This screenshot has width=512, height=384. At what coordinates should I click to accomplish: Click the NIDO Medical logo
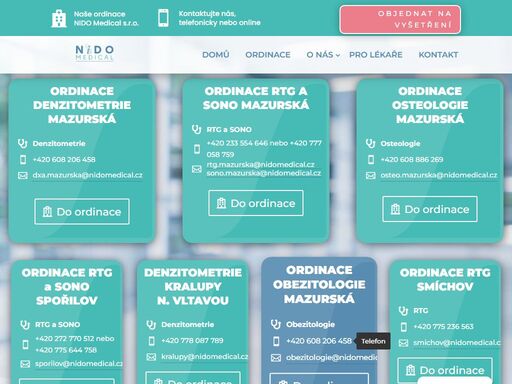tap(95, 53)
